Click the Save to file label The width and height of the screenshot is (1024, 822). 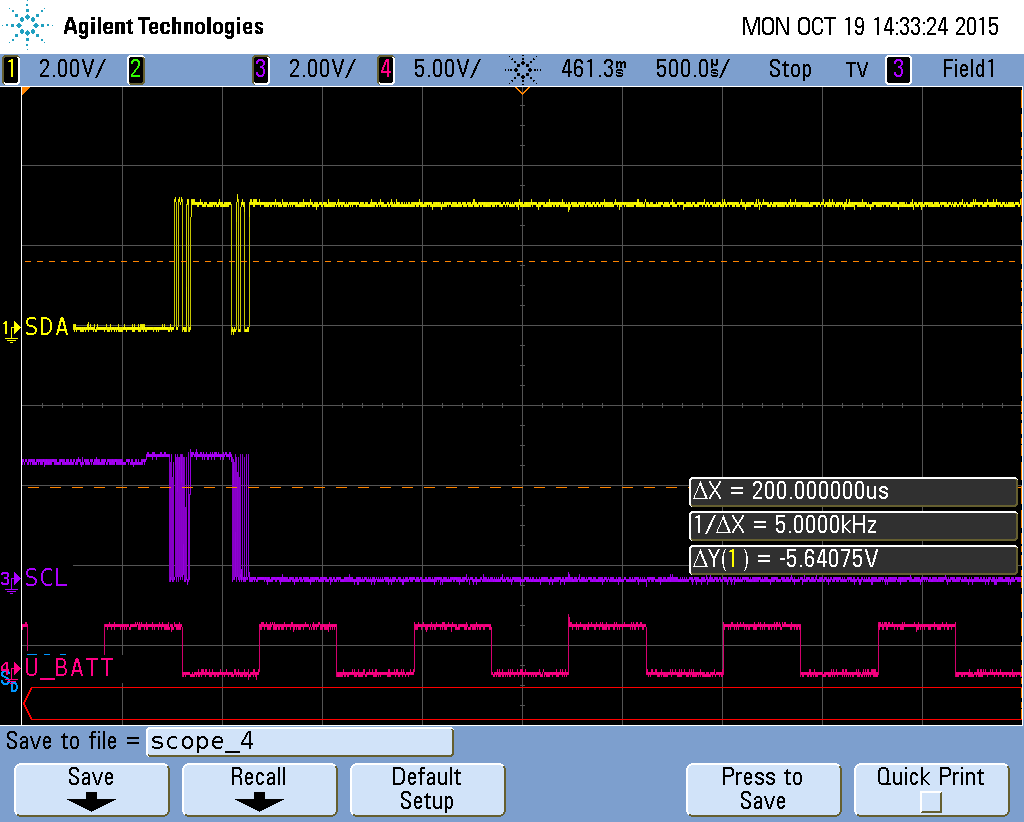[73, 741]
